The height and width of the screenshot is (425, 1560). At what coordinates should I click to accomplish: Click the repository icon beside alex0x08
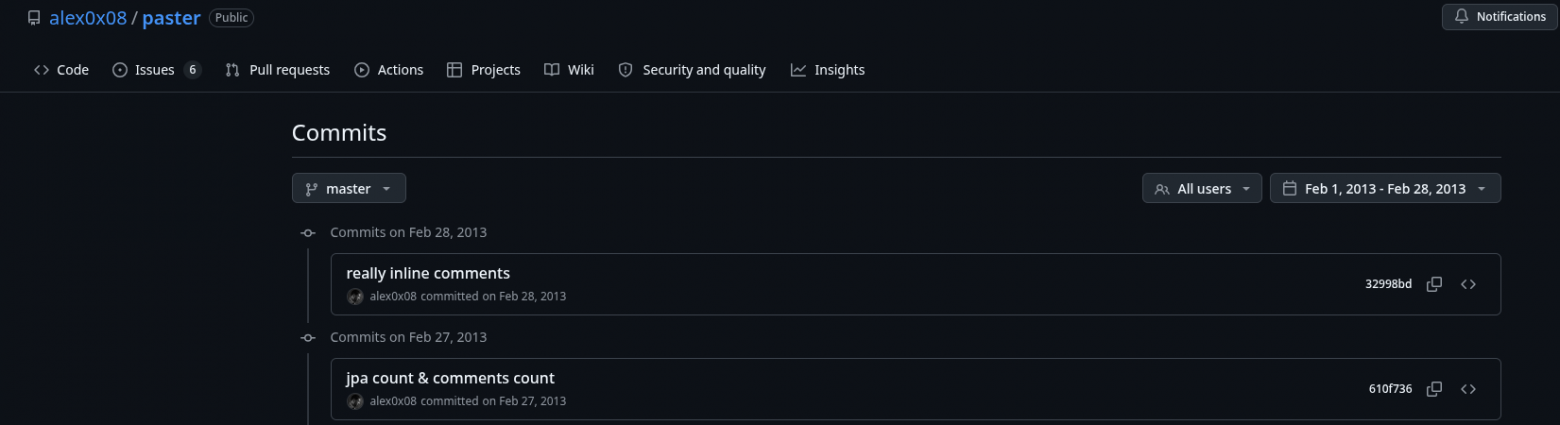(x=34, y=18)
